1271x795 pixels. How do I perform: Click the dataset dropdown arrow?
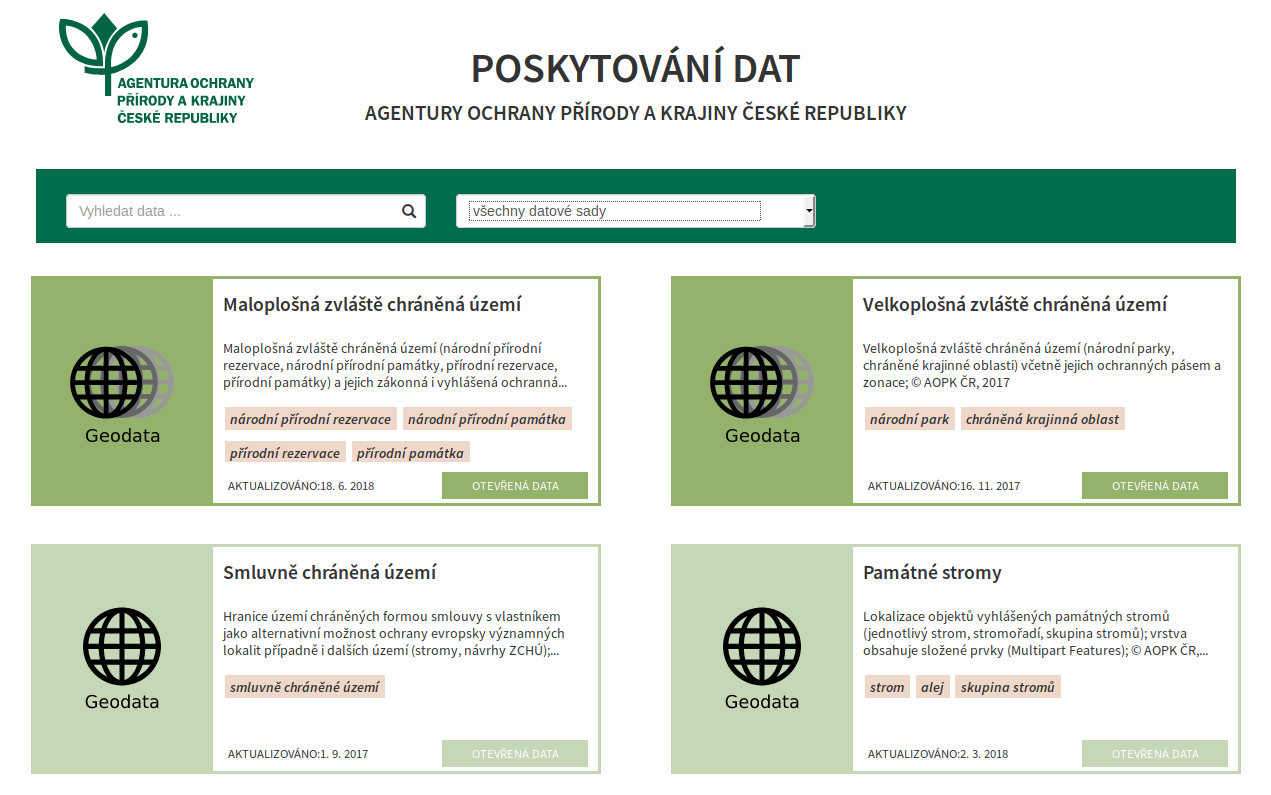pyautogui.click(x=809, y=211)
